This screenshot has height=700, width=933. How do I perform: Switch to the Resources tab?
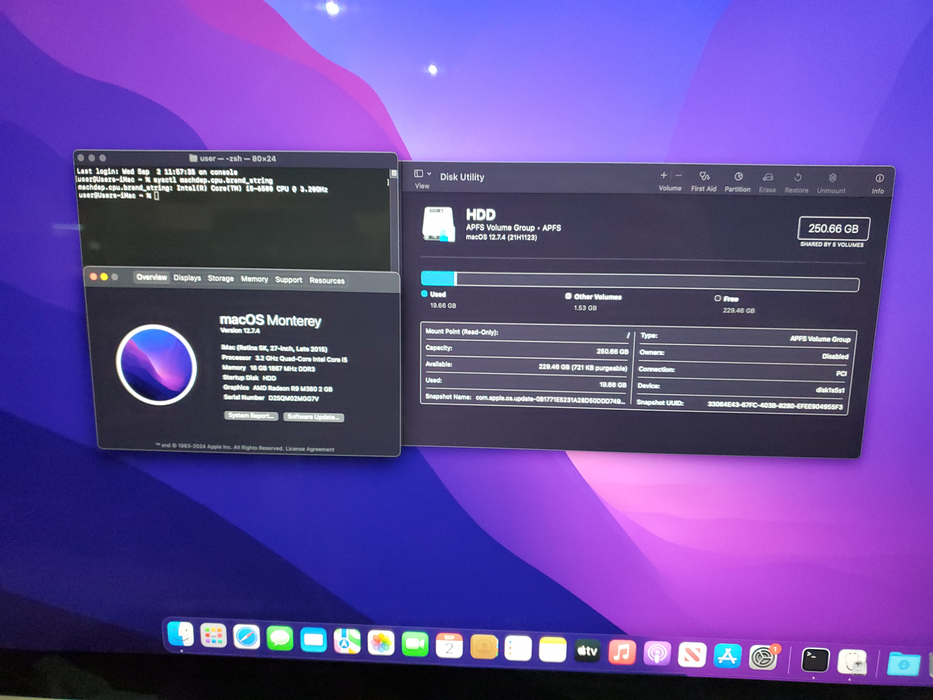(327, 280)
